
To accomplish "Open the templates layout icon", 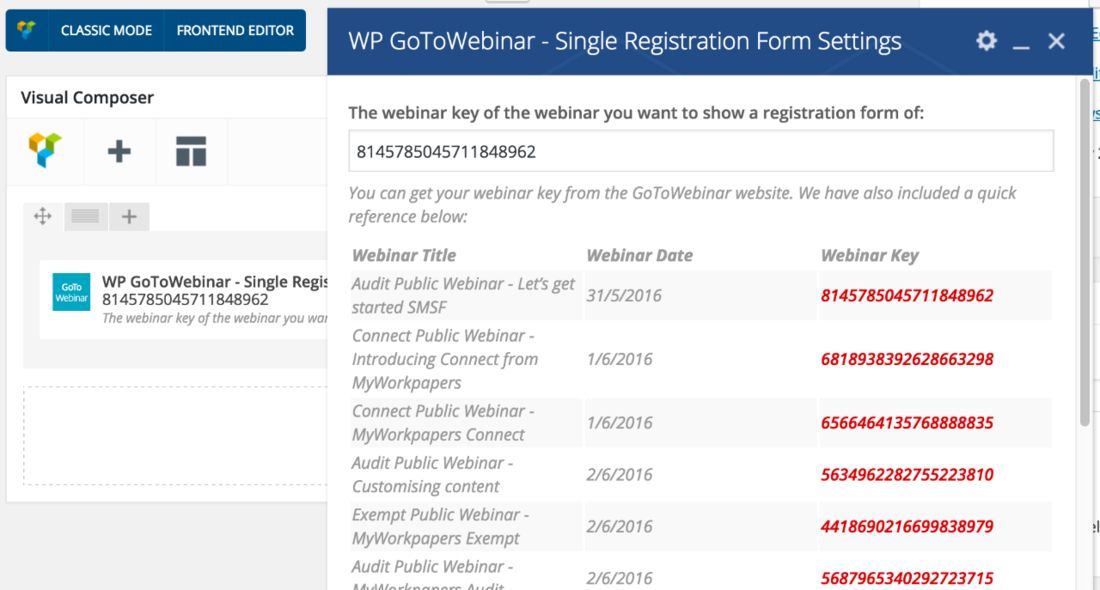I will [x=191, y=151].
